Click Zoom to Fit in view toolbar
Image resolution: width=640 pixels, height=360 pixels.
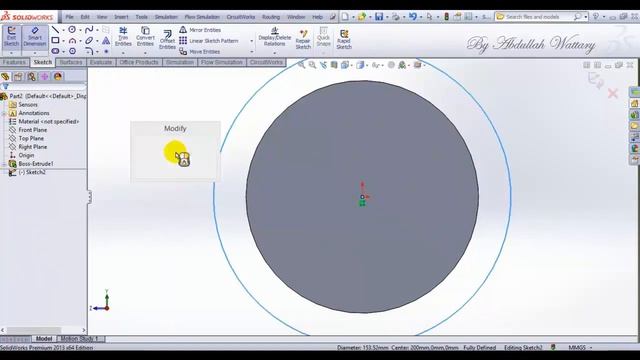click(x=301, y=64)
